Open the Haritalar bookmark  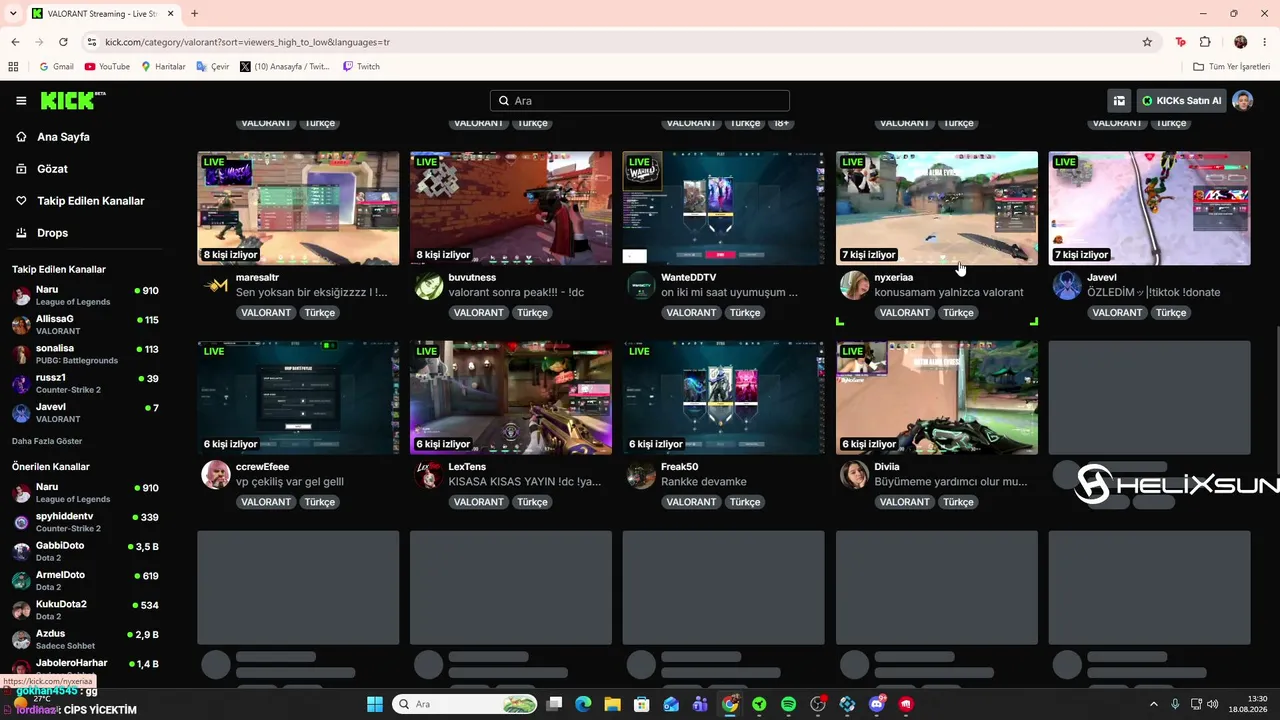tap(163, 67)
